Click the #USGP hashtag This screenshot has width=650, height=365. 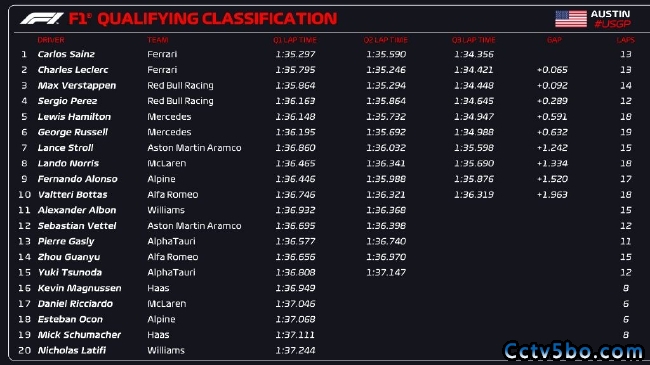tap(612, 24)
